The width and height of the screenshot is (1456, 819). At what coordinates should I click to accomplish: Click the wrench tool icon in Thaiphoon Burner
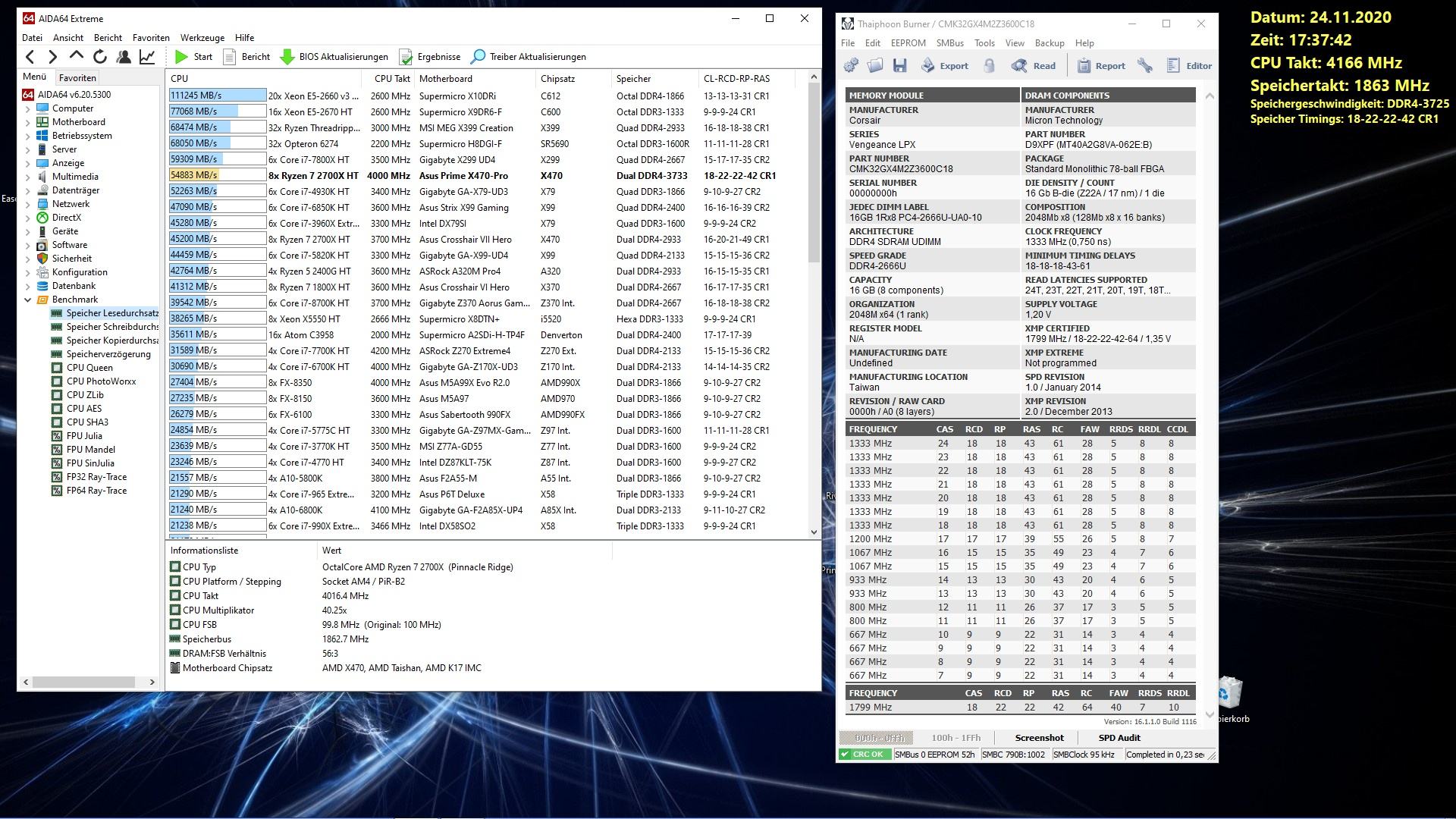coord(1145,66)
